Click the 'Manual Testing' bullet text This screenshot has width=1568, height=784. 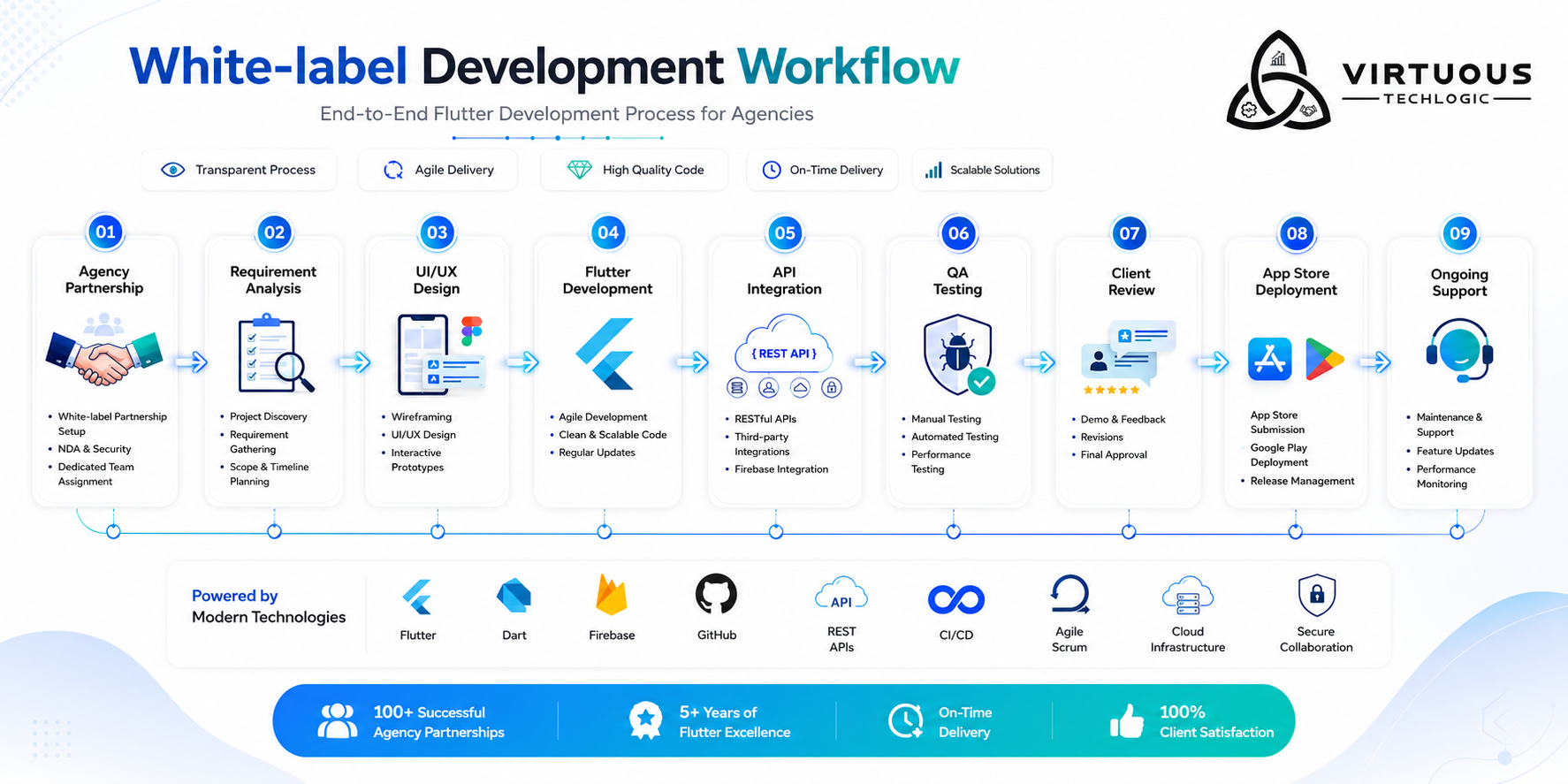click(x=946, y=419)
